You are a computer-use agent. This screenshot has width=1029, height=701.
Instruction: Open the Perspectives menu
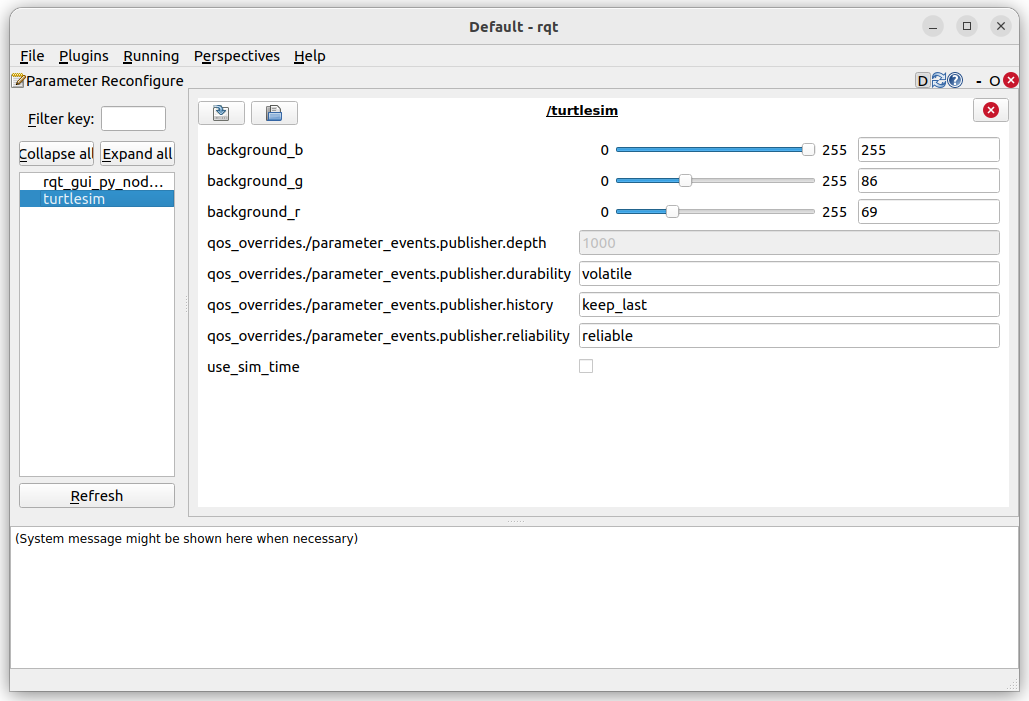click(x=236, y=56)
